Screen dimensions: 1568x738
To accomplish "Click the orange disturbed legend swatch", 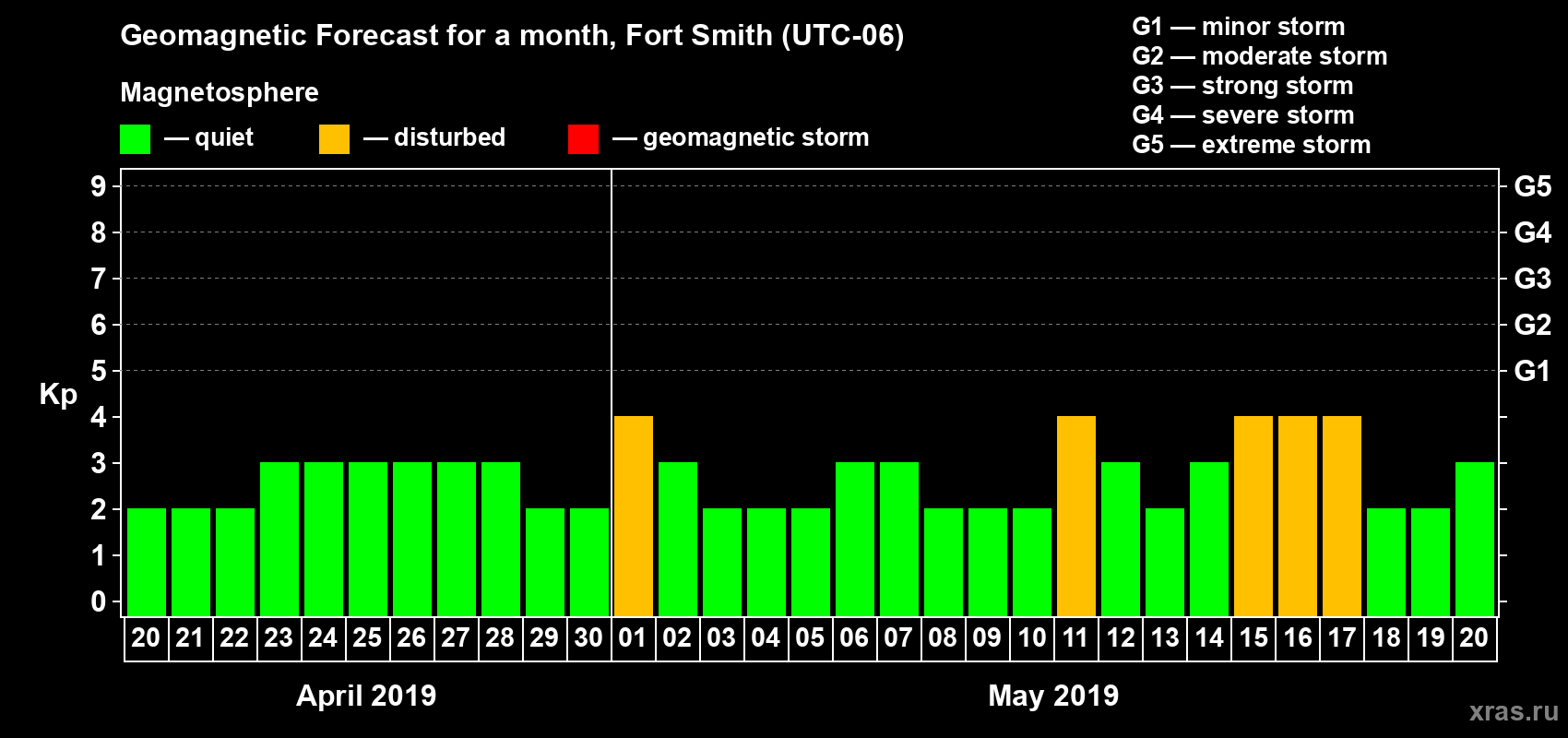I will 334,139.
